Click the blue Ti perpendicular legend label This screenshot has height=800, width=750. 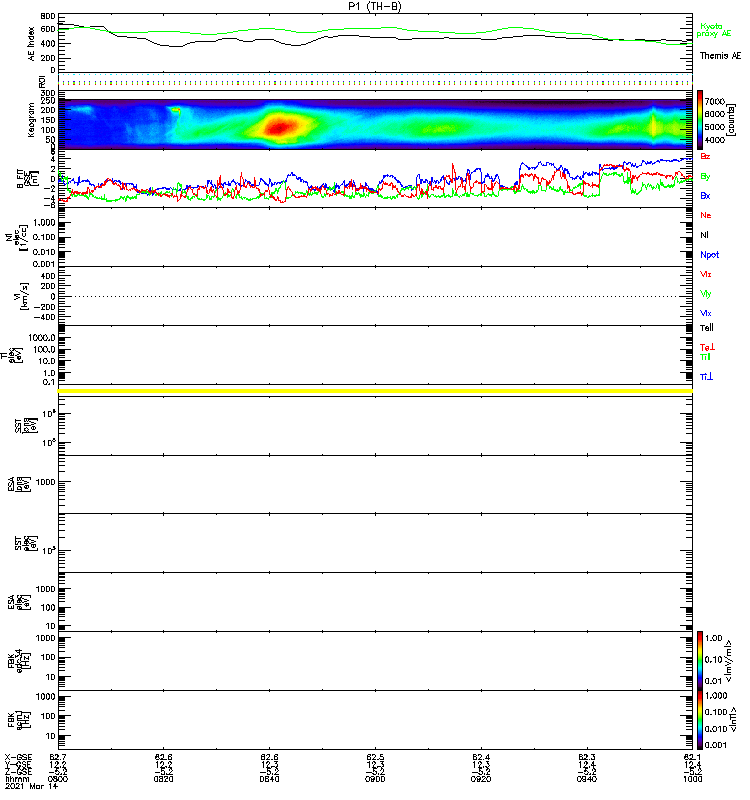[706, 377]
